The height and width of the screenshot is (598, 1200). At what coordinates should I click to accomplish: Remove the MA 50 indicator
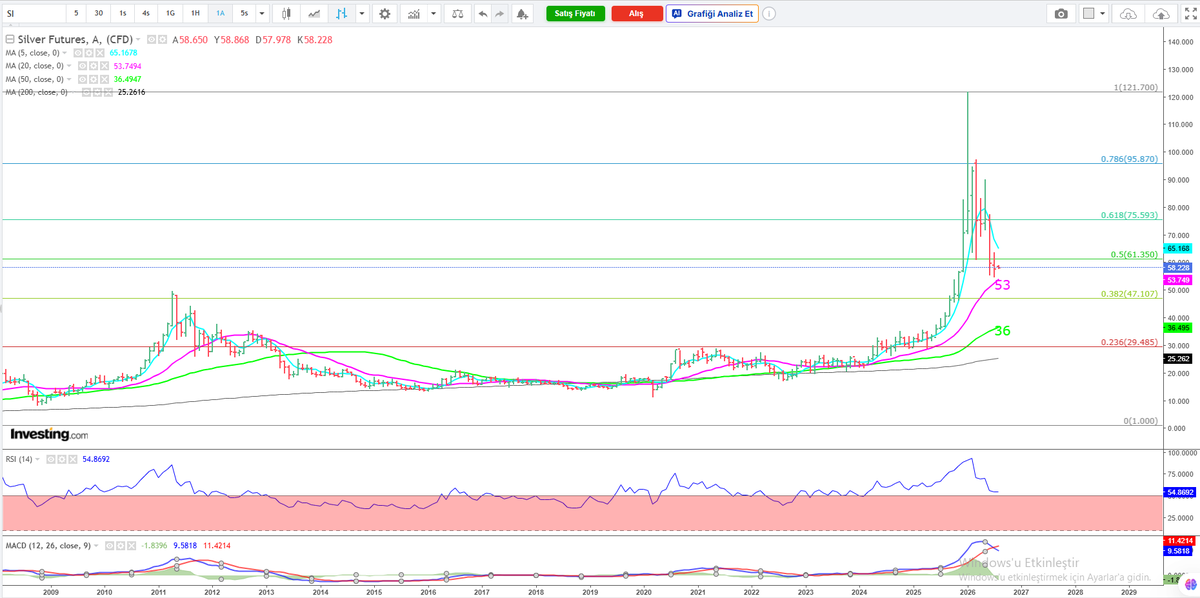104,79
